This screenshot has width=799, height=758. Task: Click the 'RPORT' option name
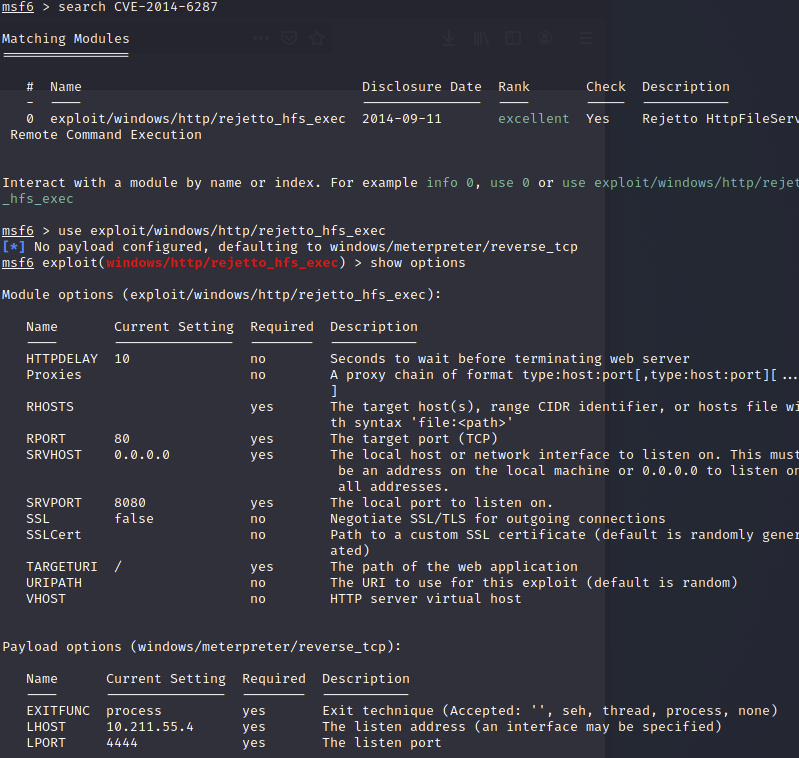click(x=46, y=439)
